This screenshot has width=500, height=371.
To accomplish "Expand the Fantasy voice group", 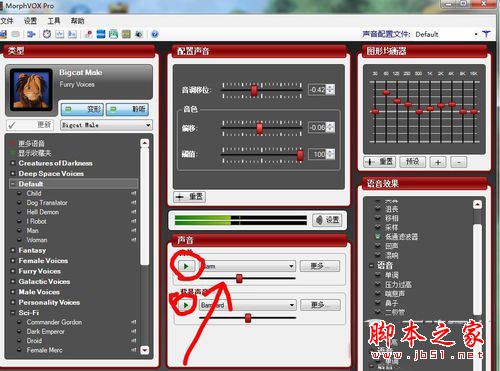I will click(13, 250).
